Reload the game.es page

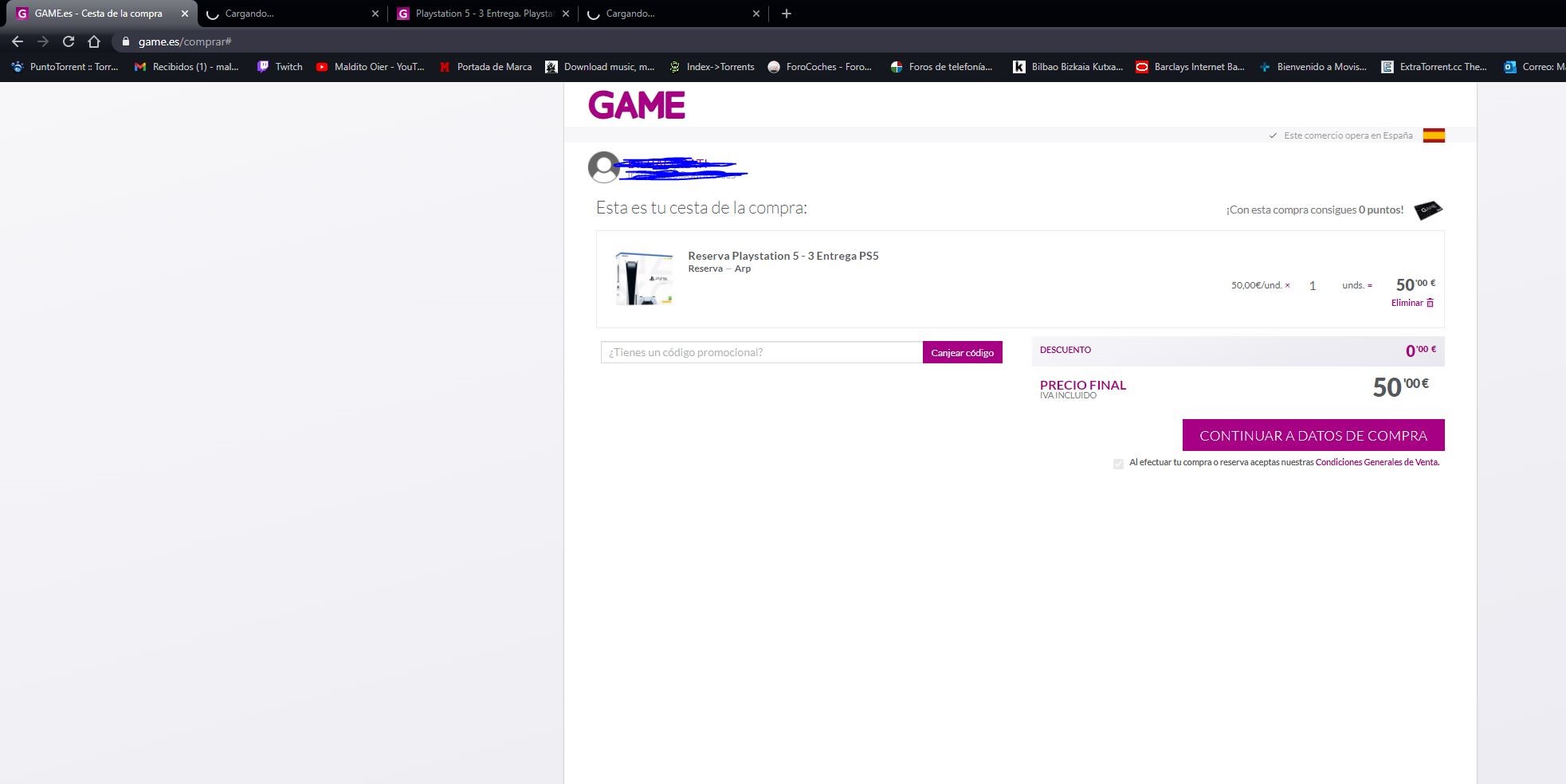pyautogui.click(x=69, y=41)
